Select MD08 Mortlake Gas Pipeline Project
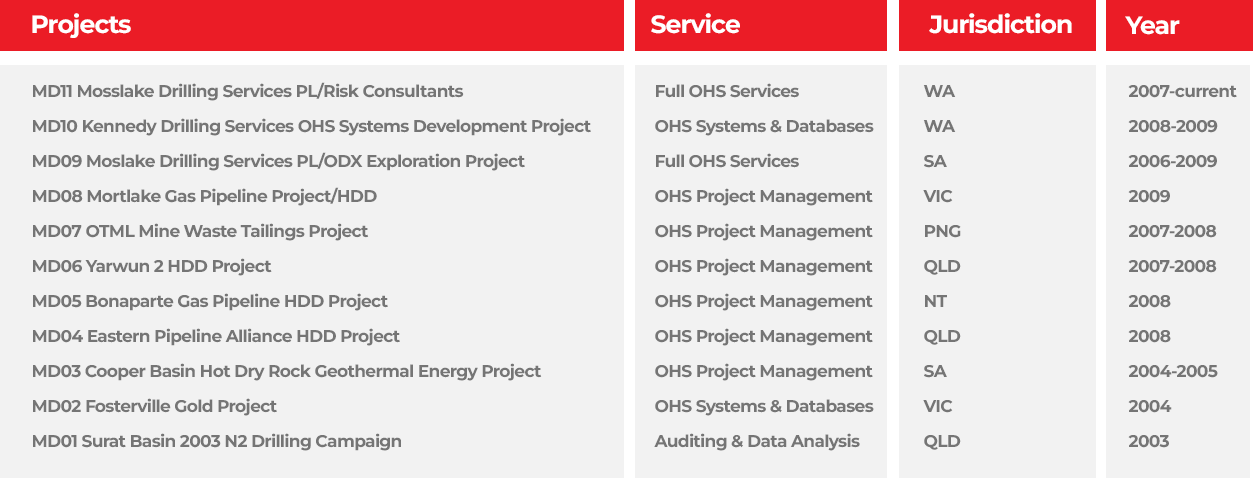The width and height of the screenshot is (1253, 478). 204,196
